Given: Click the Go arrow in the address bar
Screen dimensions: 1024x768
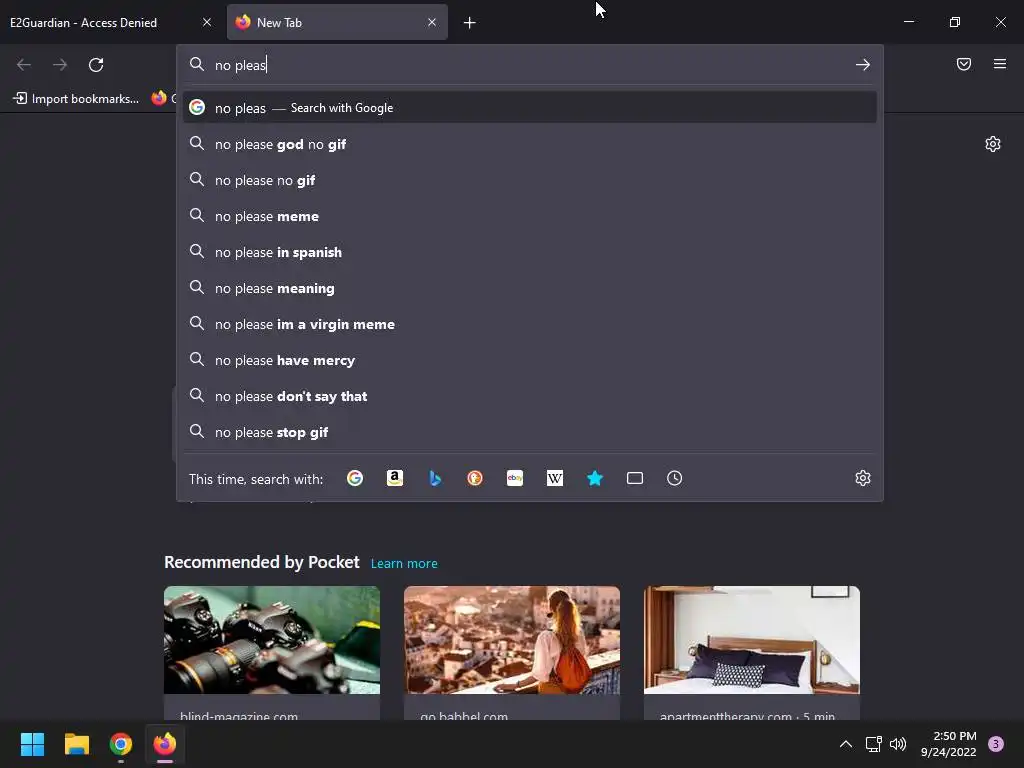Looking at the screenshot, I should [863, 65].
